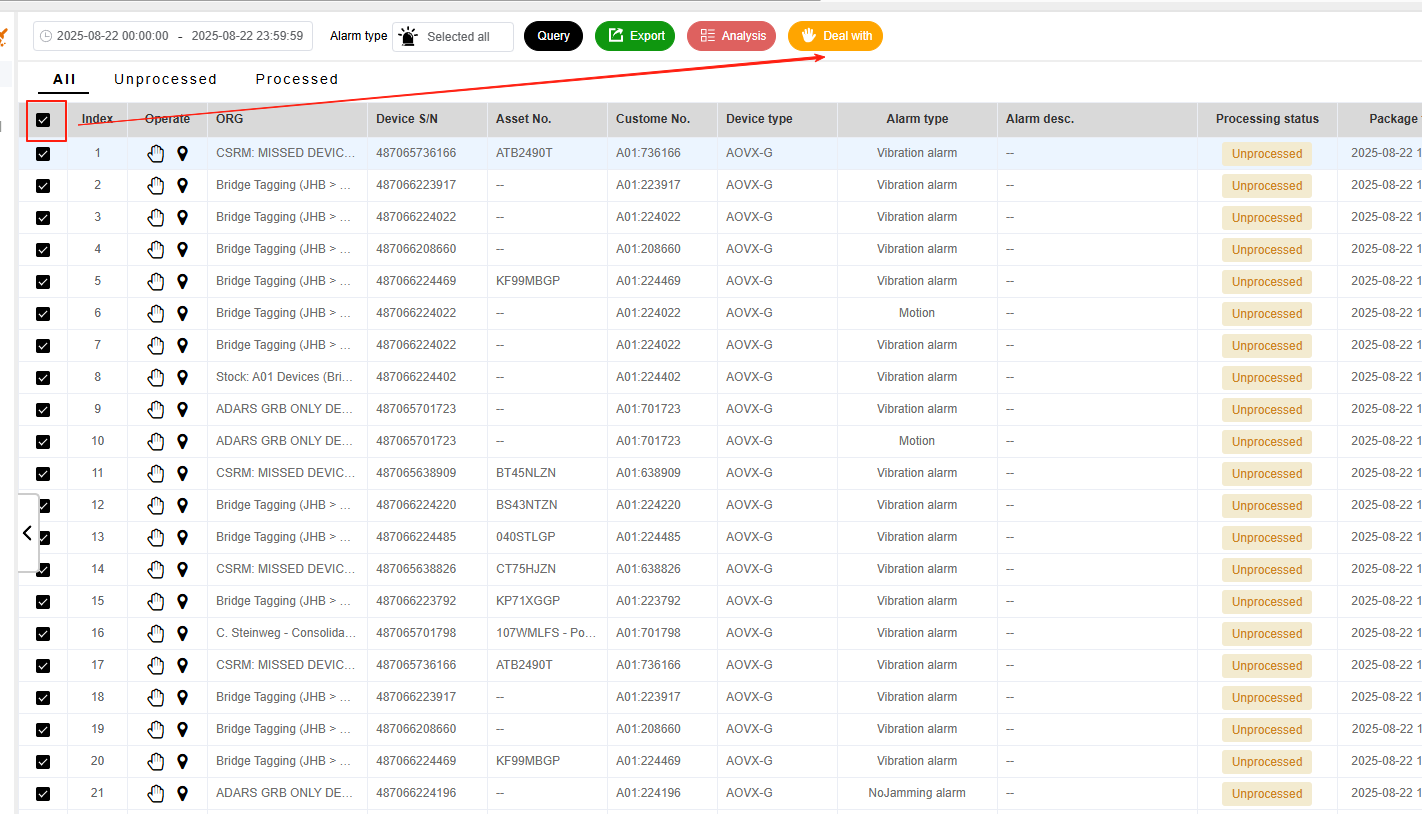Open the Alarm type dropdown
This screenshot has height=814, width=1422.
click(453, 37)
